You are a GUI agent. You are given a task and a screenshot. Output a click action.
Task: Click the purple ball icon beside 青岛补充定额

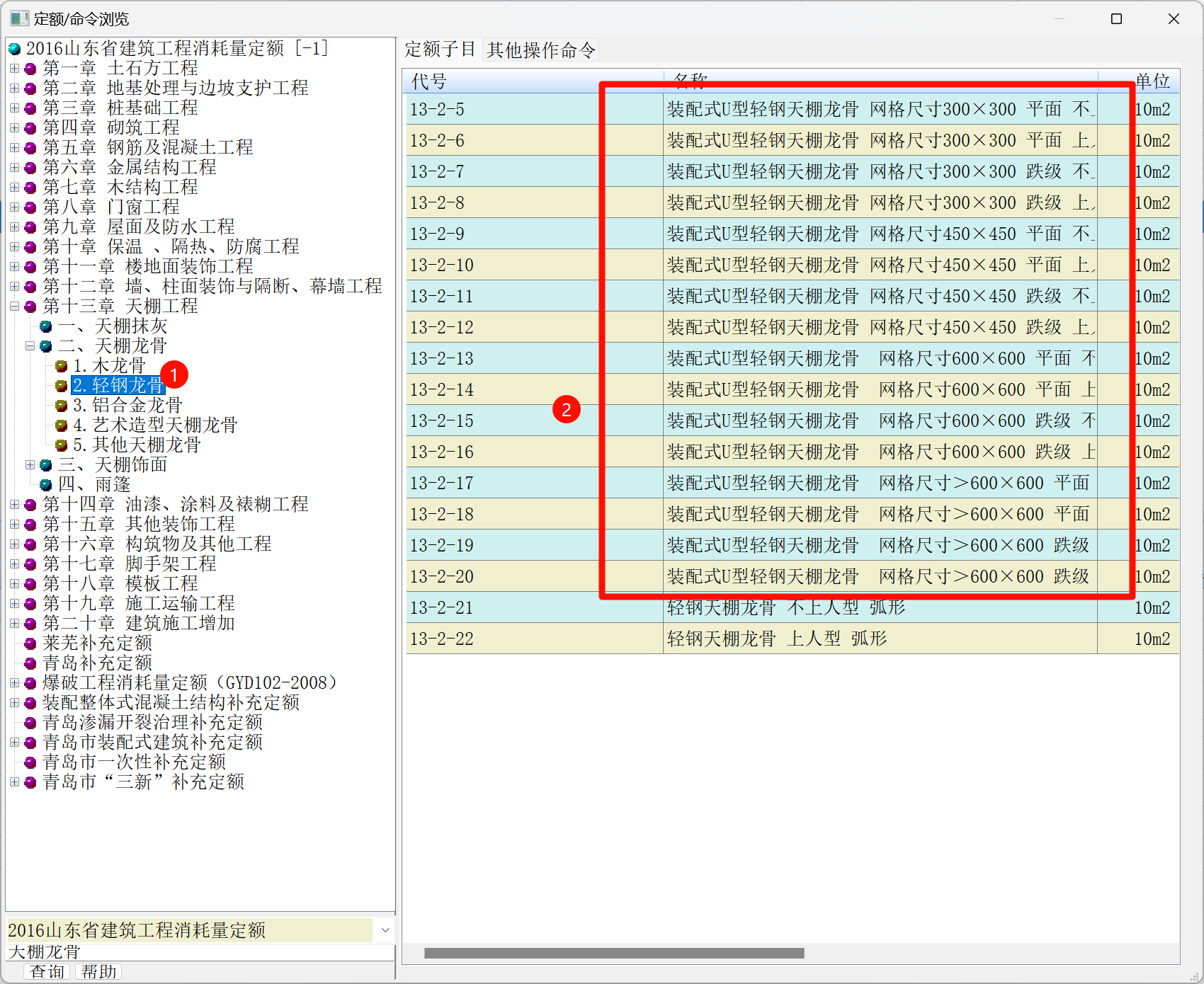click(30, 663)
